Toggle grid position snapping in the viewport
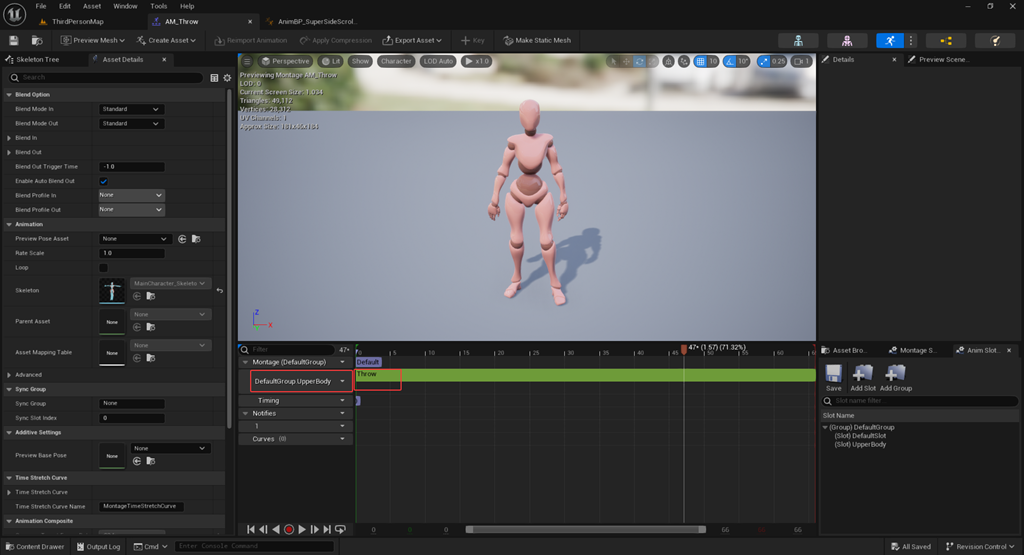The height and width of the screenshot is (555, 1024). (700, 61)
